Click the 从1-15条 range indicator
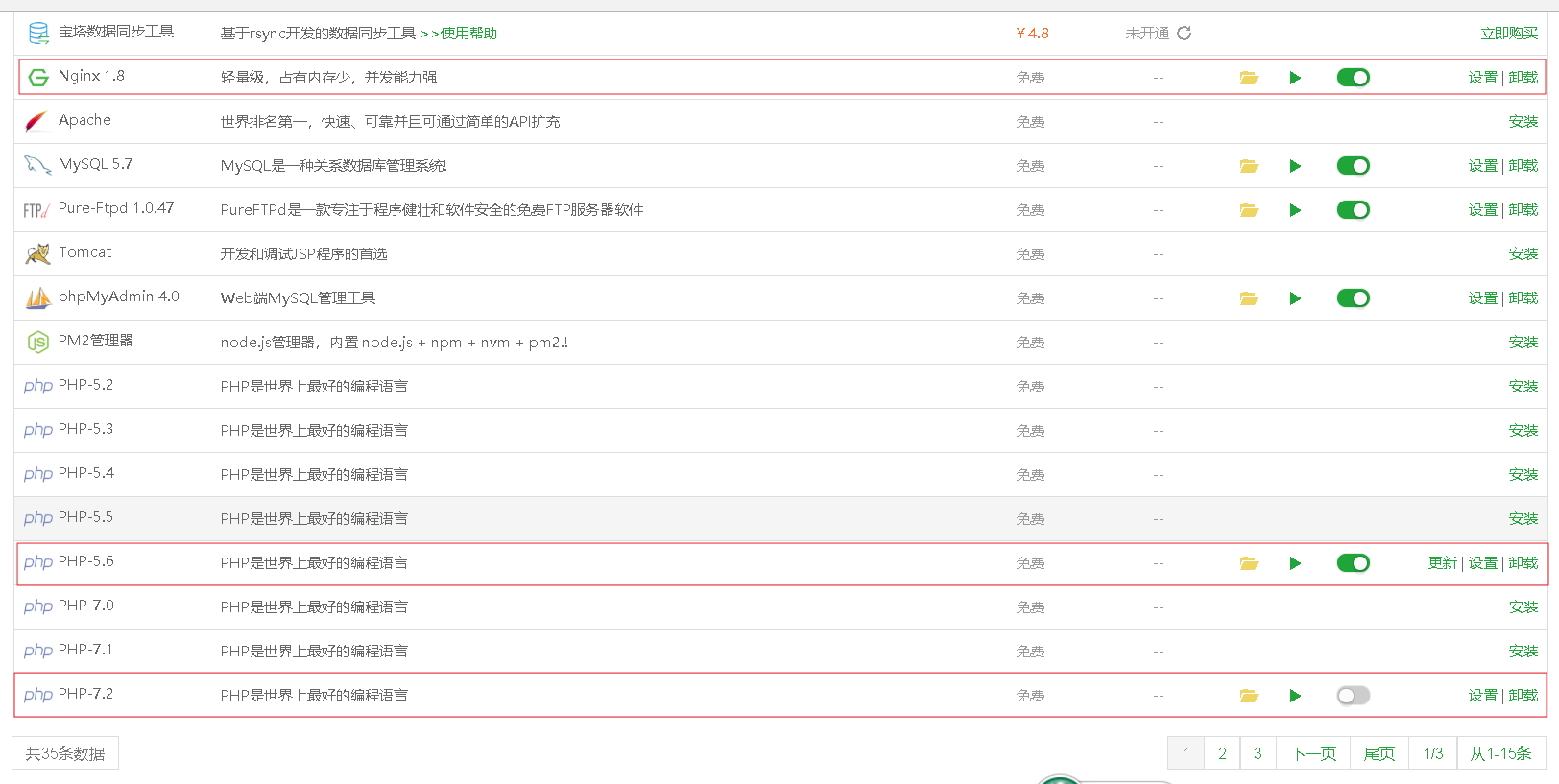 pos(1501,753)
